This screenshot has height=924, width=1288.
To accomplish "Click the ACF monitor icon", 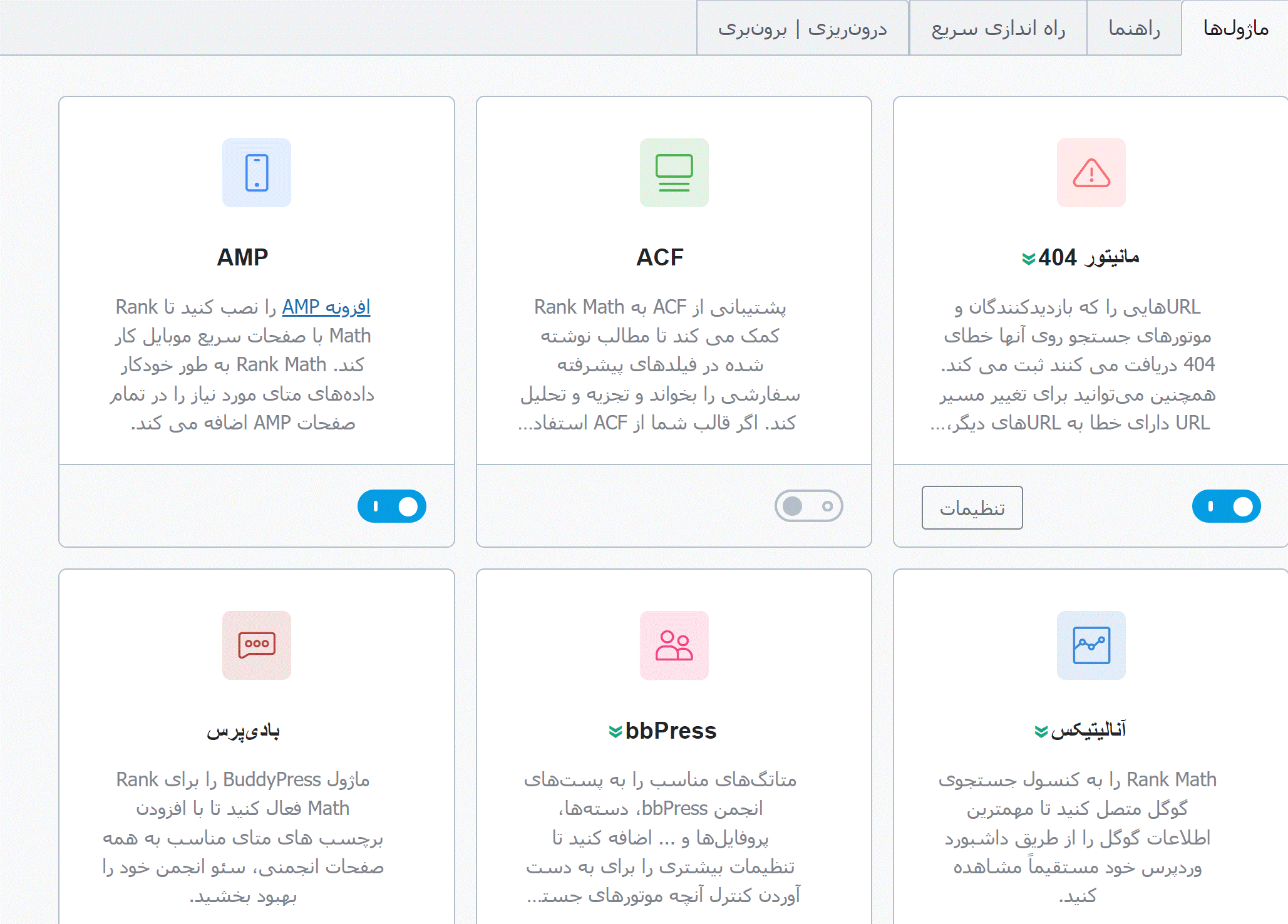I will point(674,173).
